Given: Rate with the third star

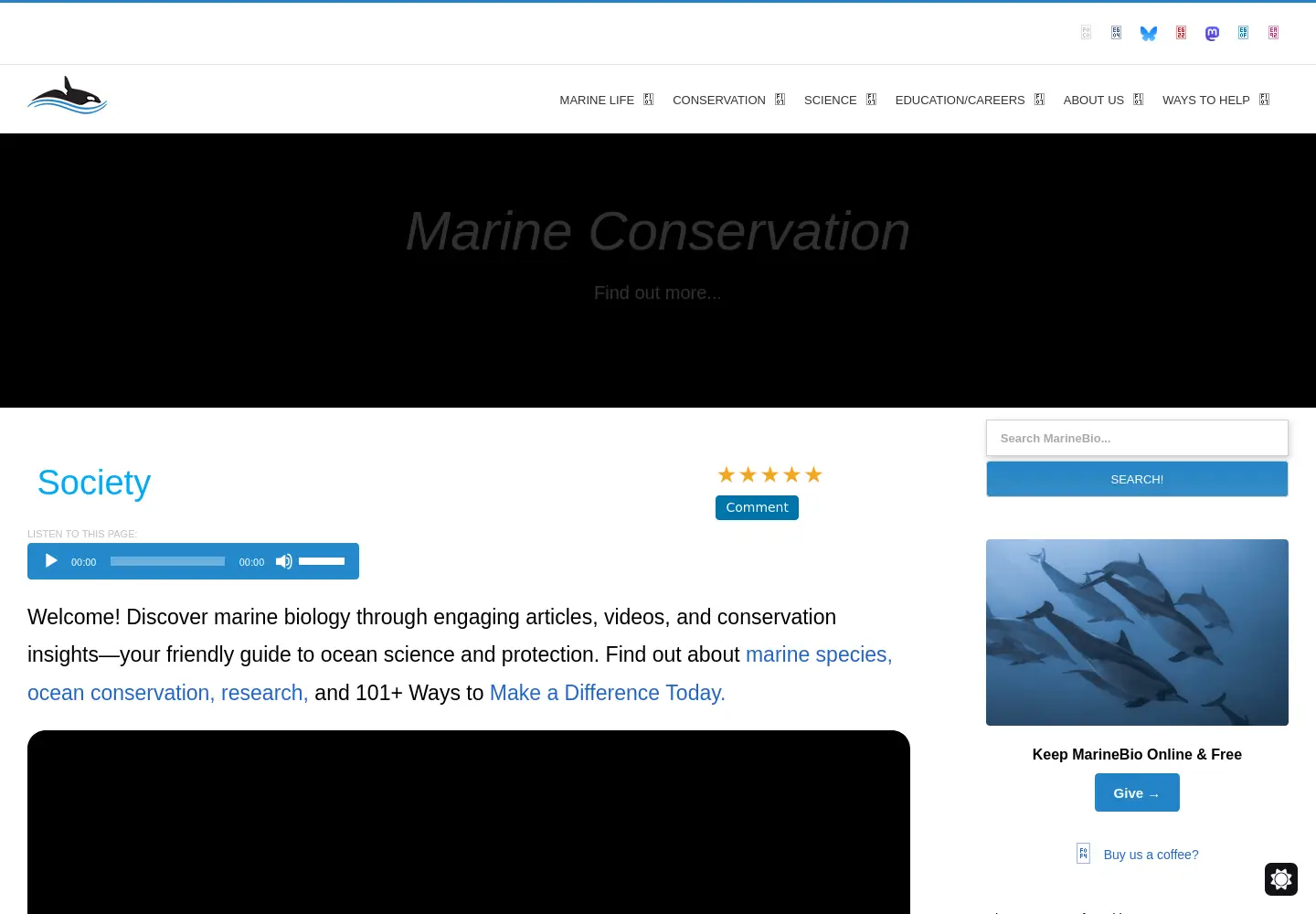Looking at the screenshot, I should 769,474.
